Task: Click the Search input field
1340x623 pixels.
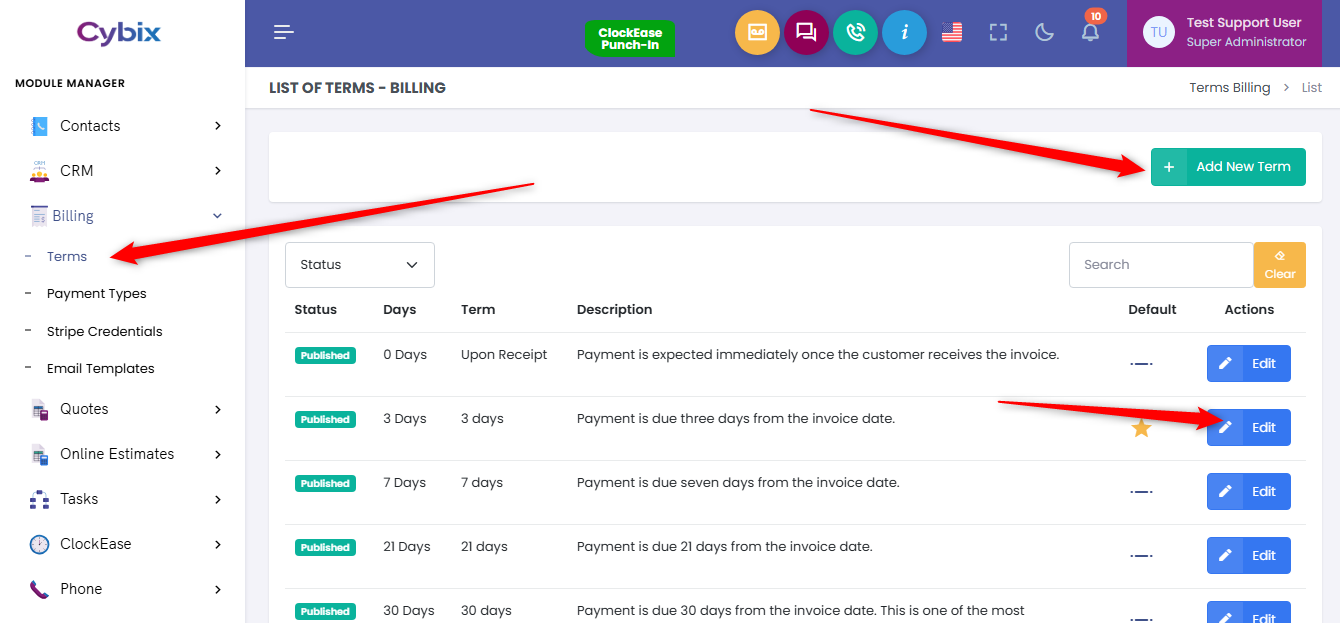Action: click(x=1161, y=265)
